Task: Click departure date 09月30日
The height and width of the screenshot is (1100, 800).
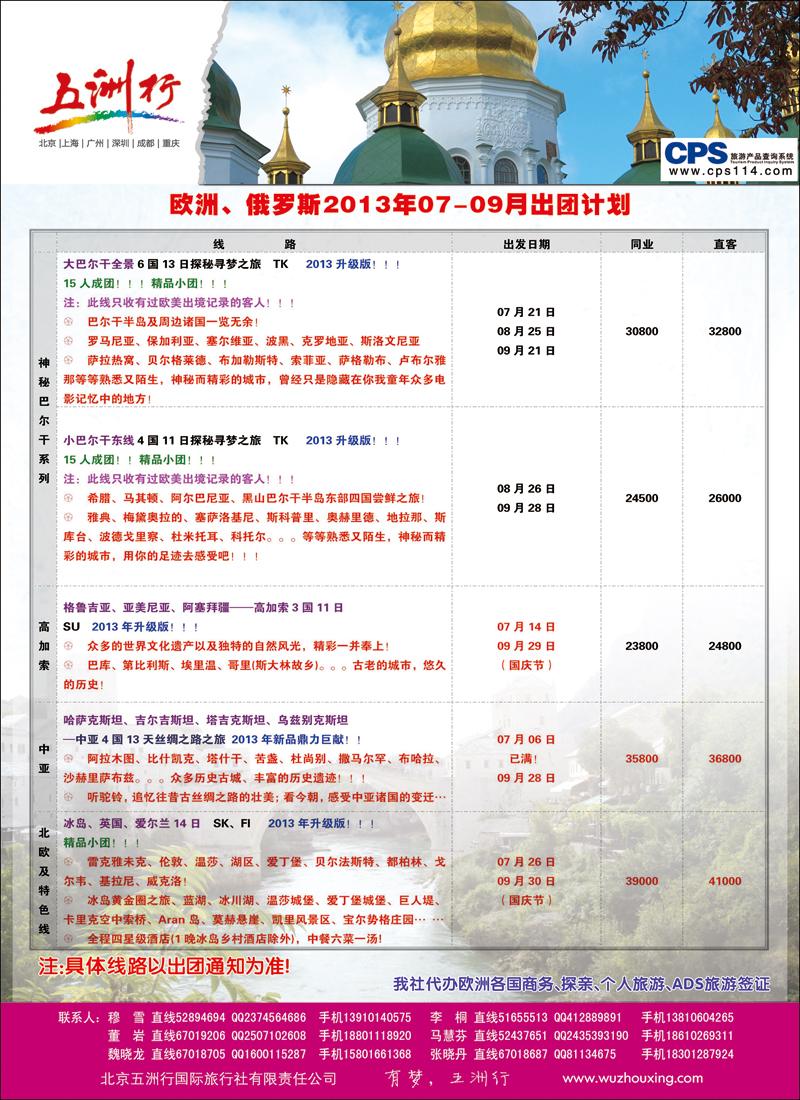Action: [x=526, y=880]
